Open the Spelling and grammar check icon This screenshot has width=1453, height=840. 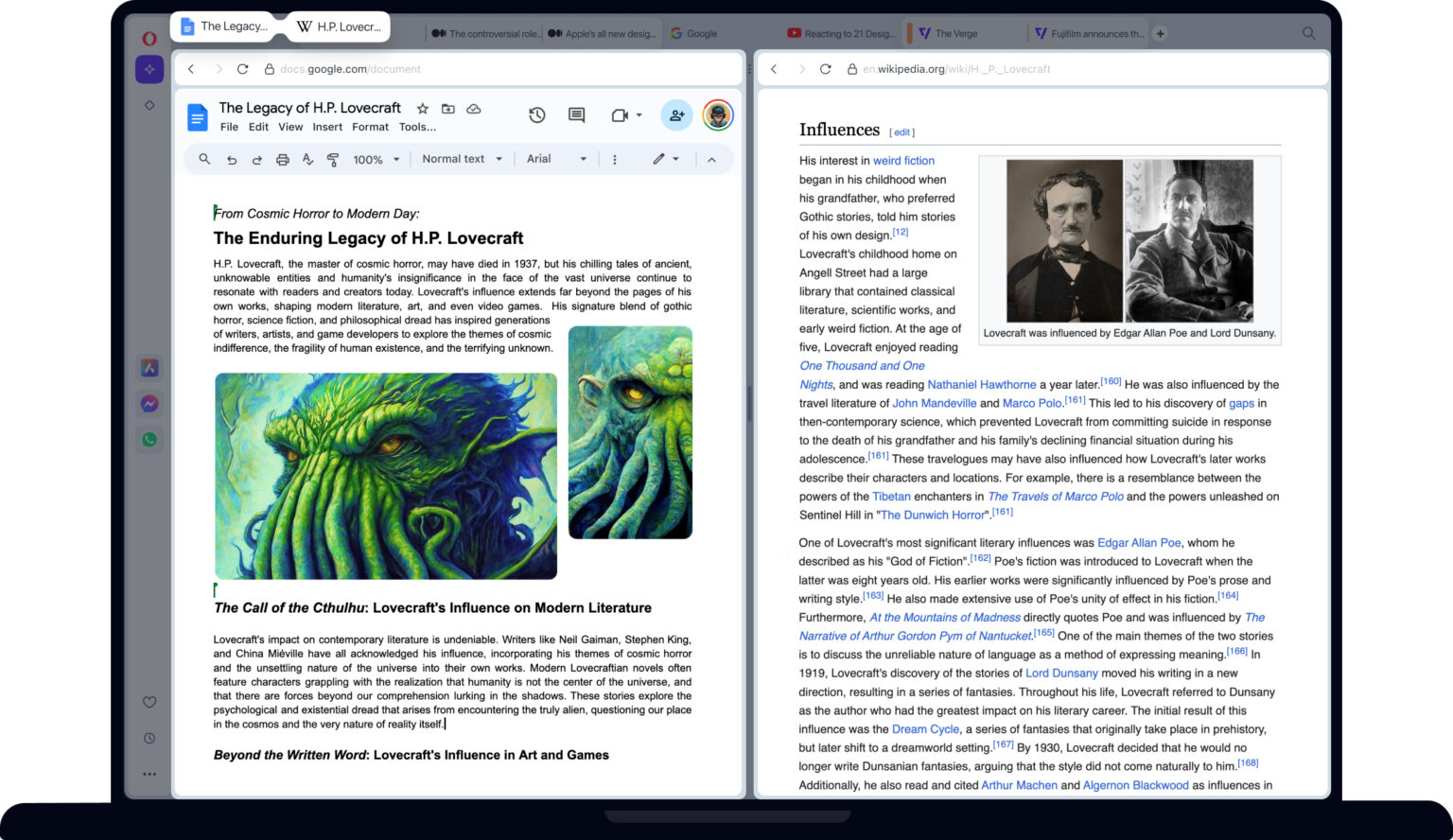[307, 159]
